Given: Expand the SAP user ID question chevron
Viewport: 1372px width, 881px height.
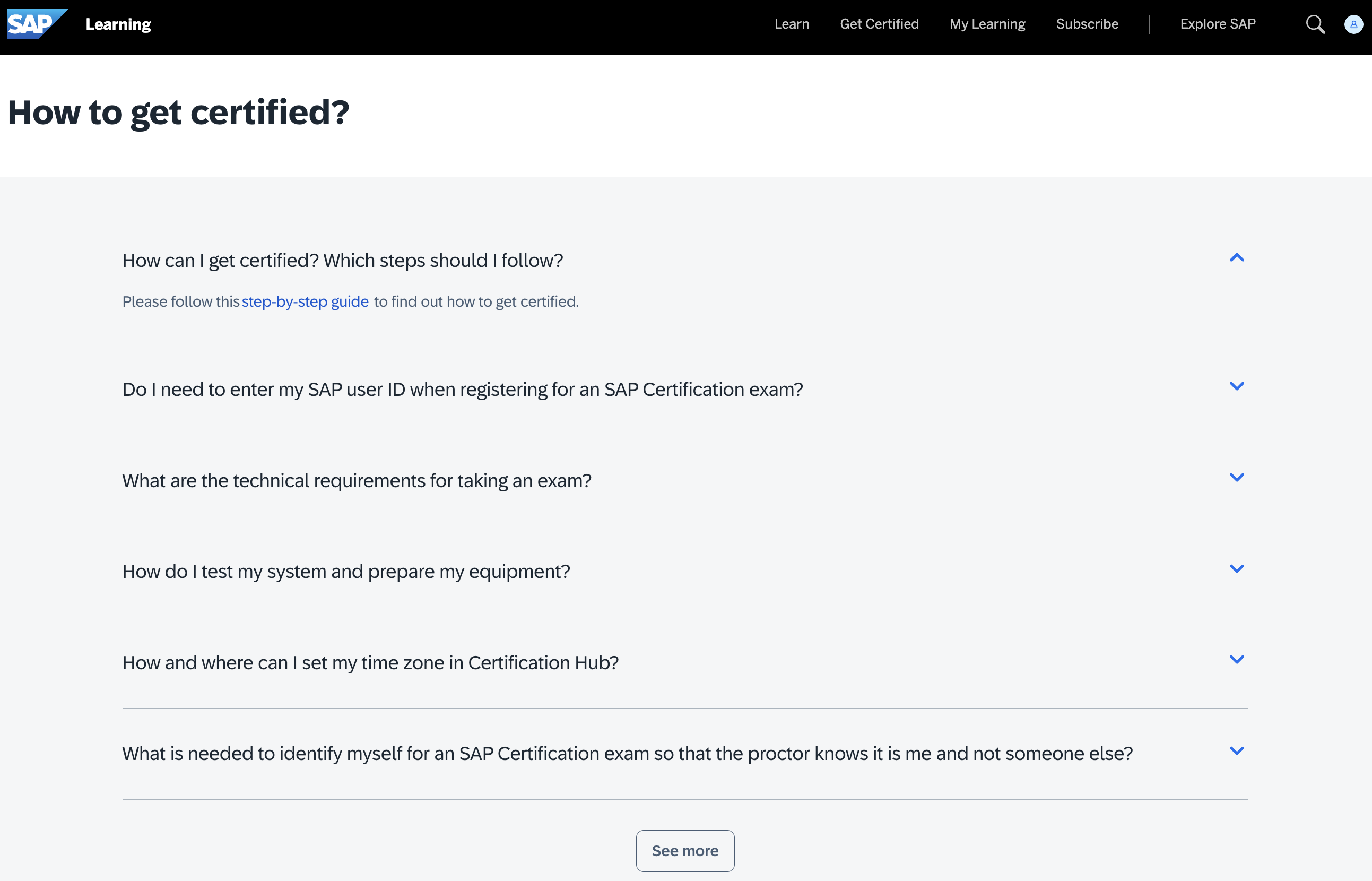Looking at the screenshot, I should [x=1237, y=386].
